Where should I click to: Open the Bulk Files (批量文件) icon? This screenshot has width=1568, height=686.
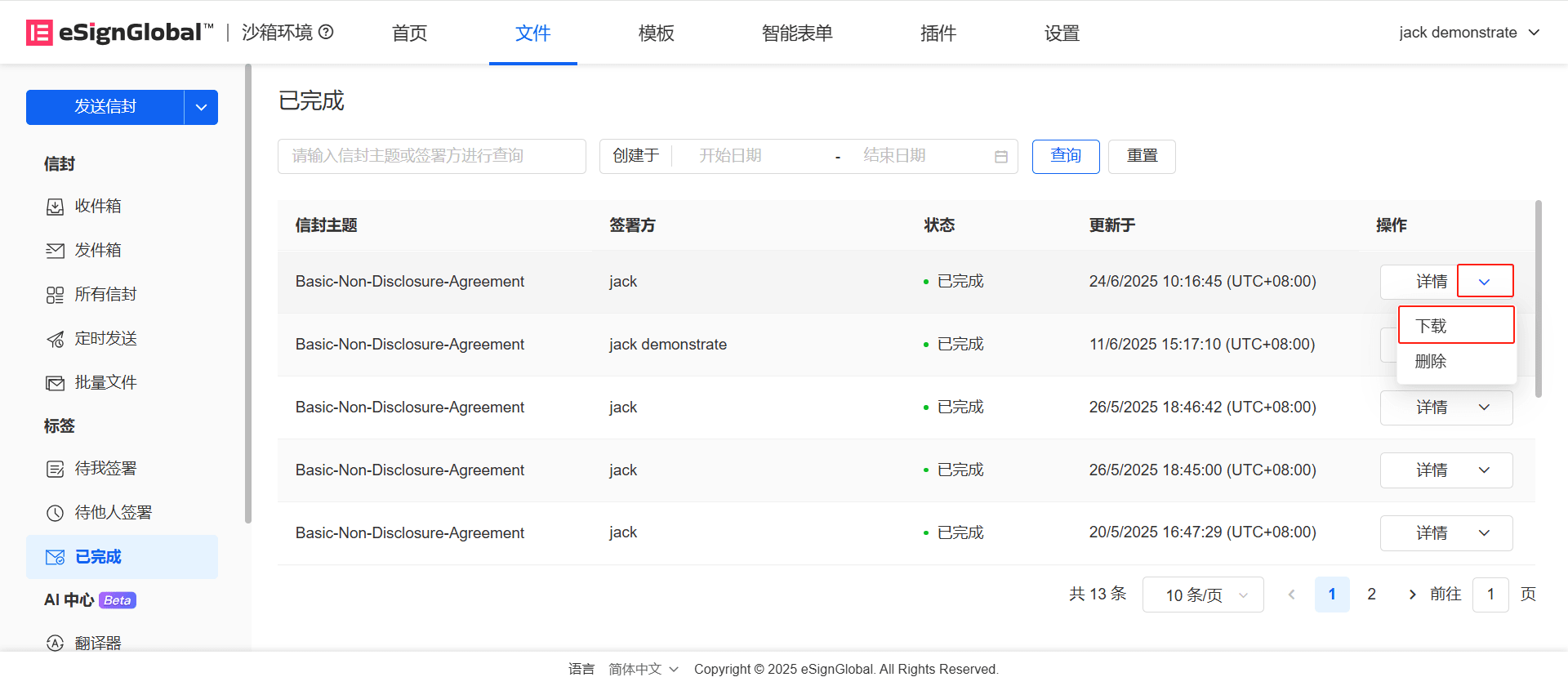55,383
